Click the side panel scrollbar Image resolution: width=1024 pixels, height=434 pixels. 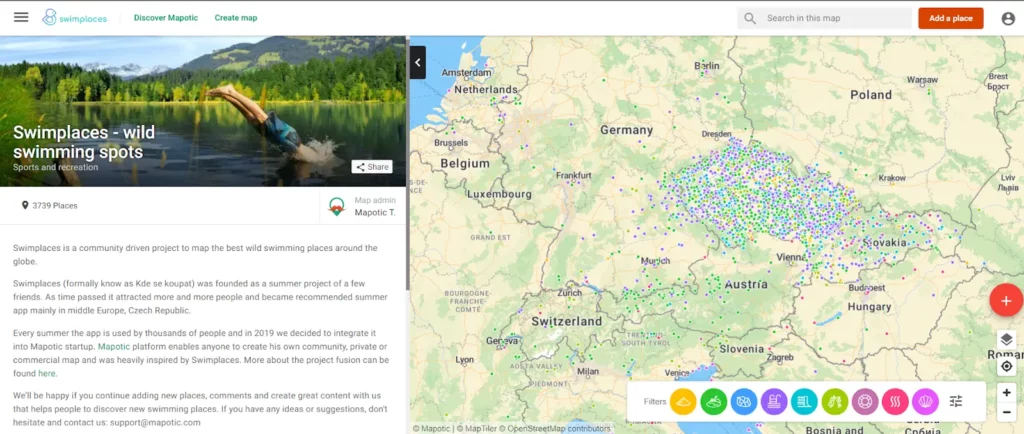408,163
